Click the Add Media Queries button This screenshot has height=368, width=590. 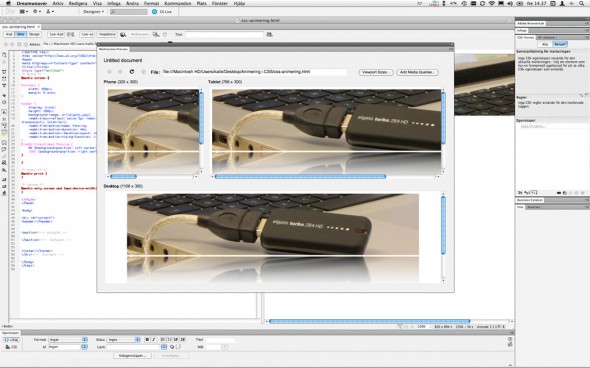click(x=417, y=72)
